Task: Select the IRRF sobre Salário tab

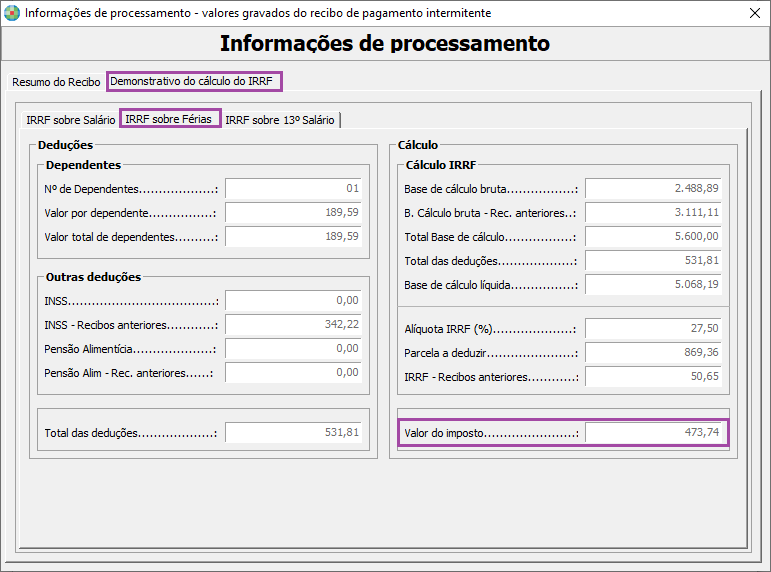Action: [71, 120]
